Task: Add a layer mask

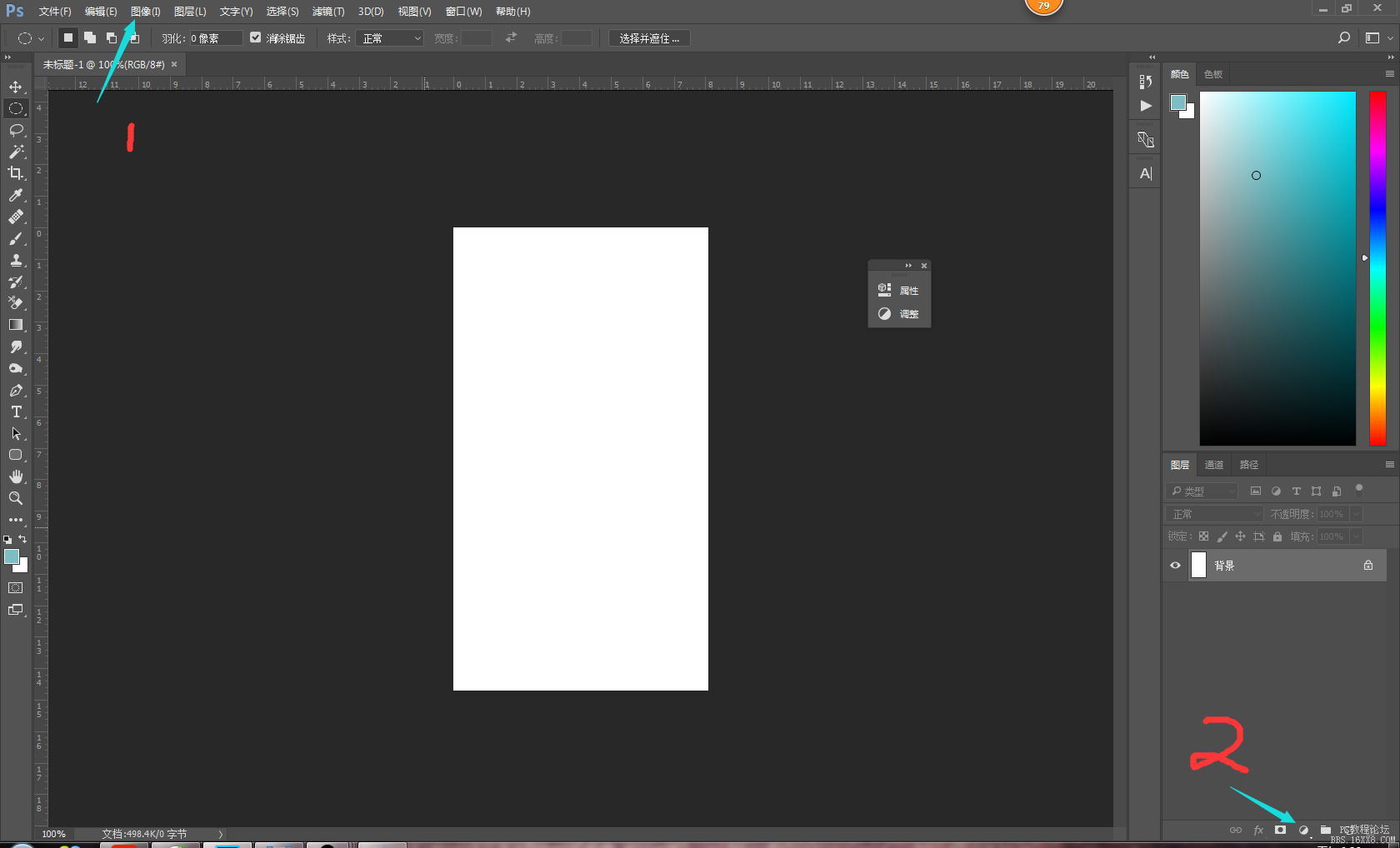Action: pyautogui.click(x=1281, y=831)
